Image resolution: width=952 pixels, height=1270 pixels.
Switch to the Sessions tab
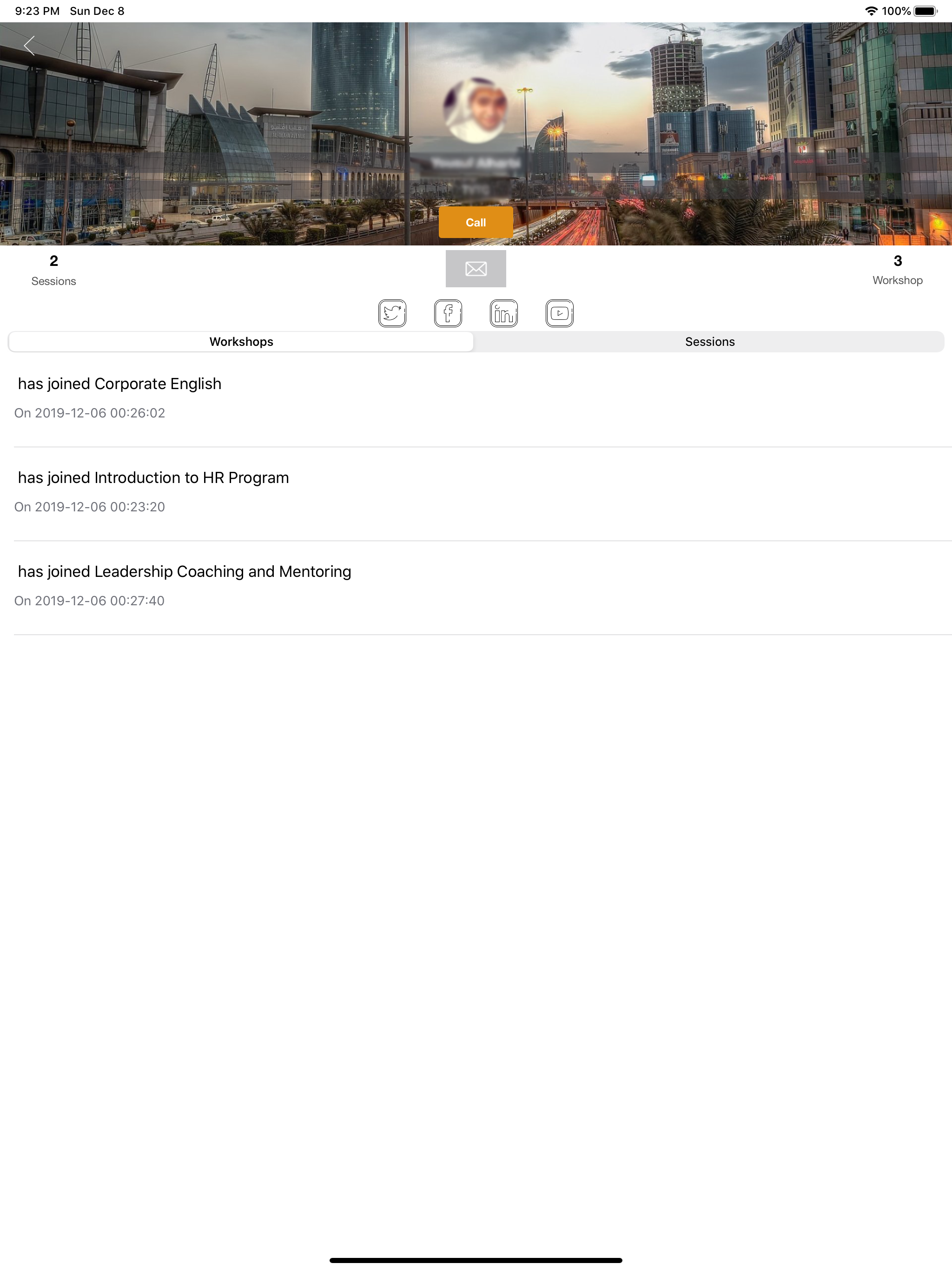tap(710, 342)
